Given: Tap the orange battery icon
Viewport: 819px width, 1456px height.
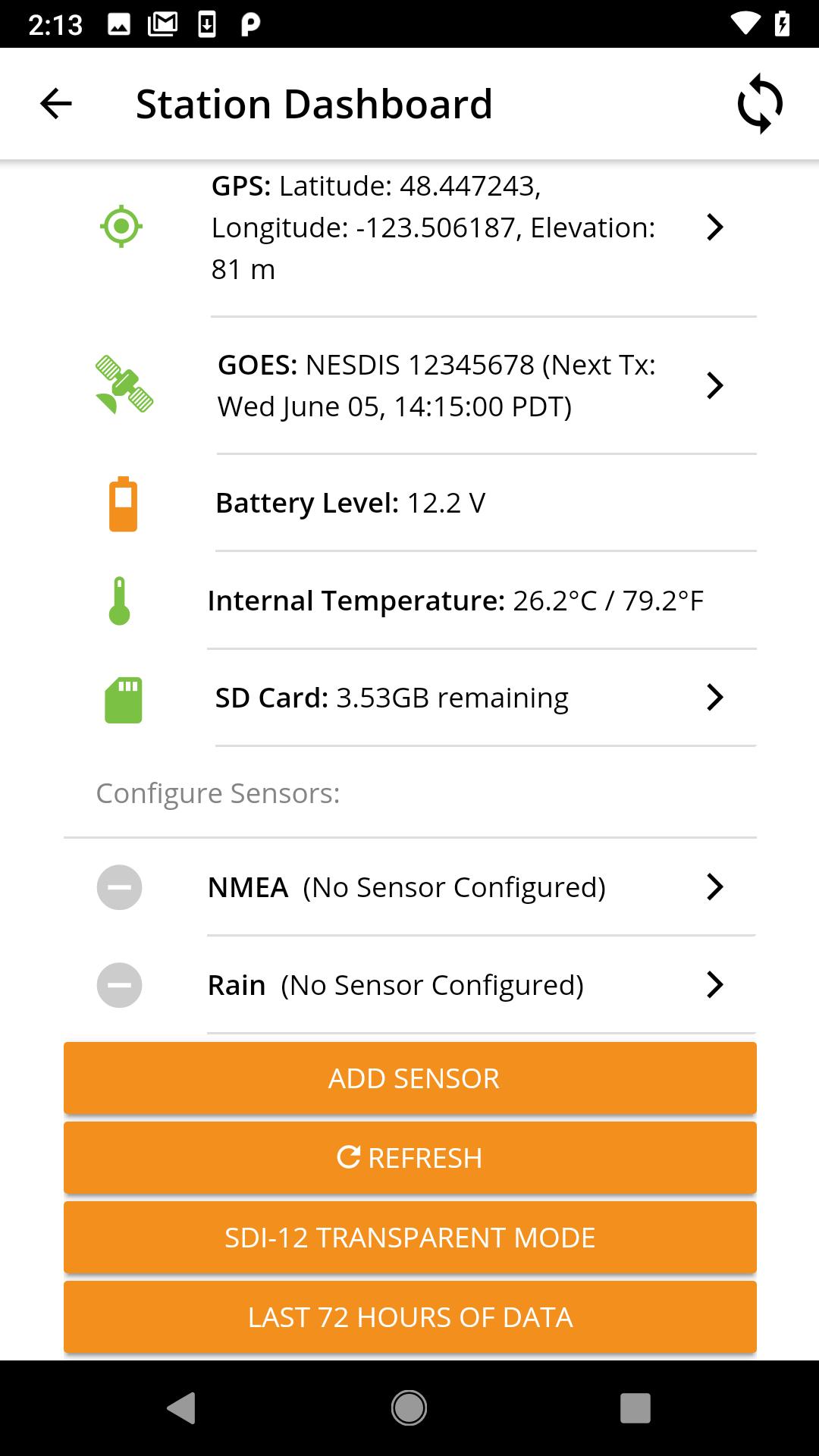Looking at the screenshot, I should pyautogui.click(x=123, y=504).
